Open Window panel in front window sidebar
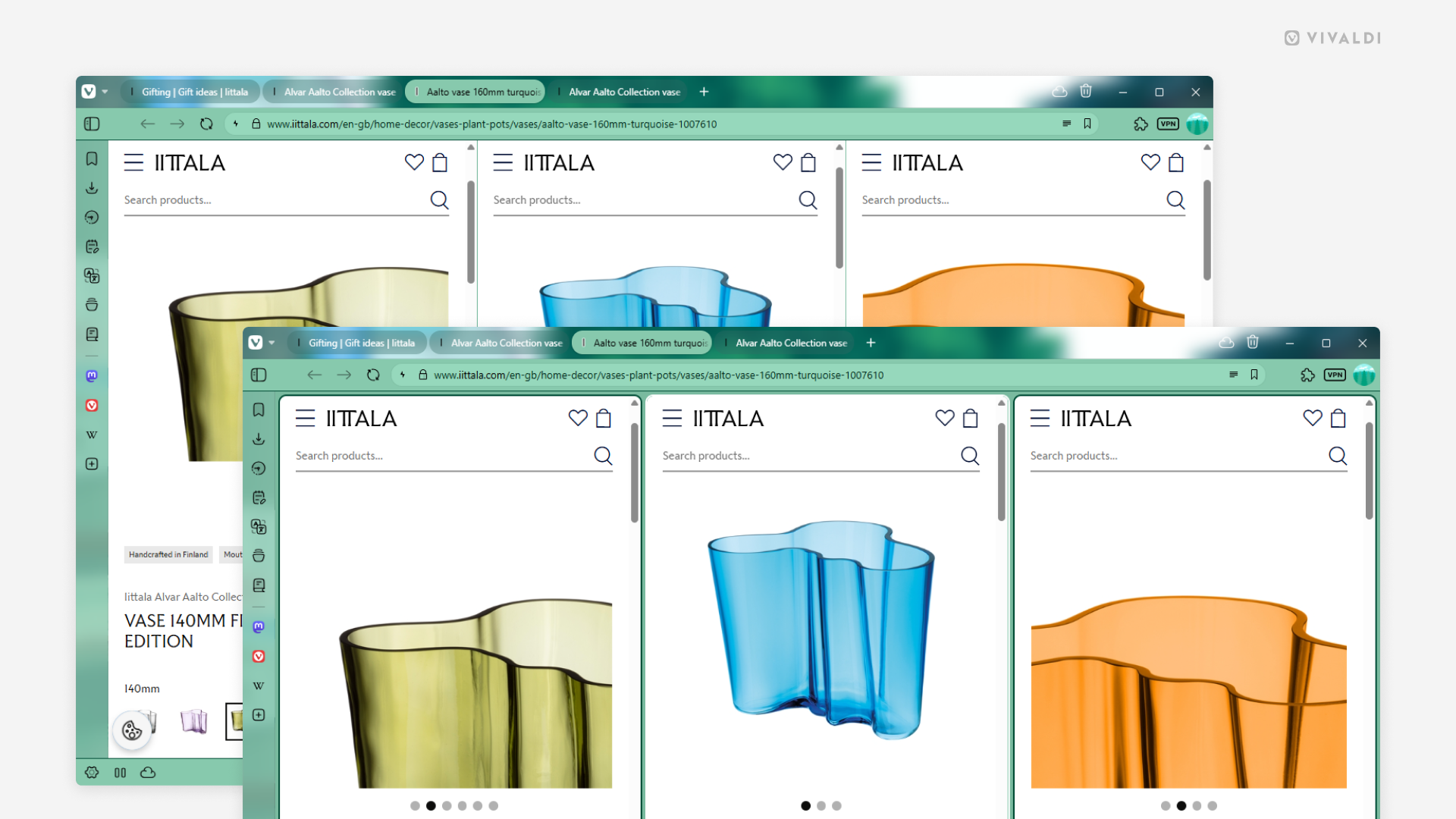1456x819 pixels. 259,556
